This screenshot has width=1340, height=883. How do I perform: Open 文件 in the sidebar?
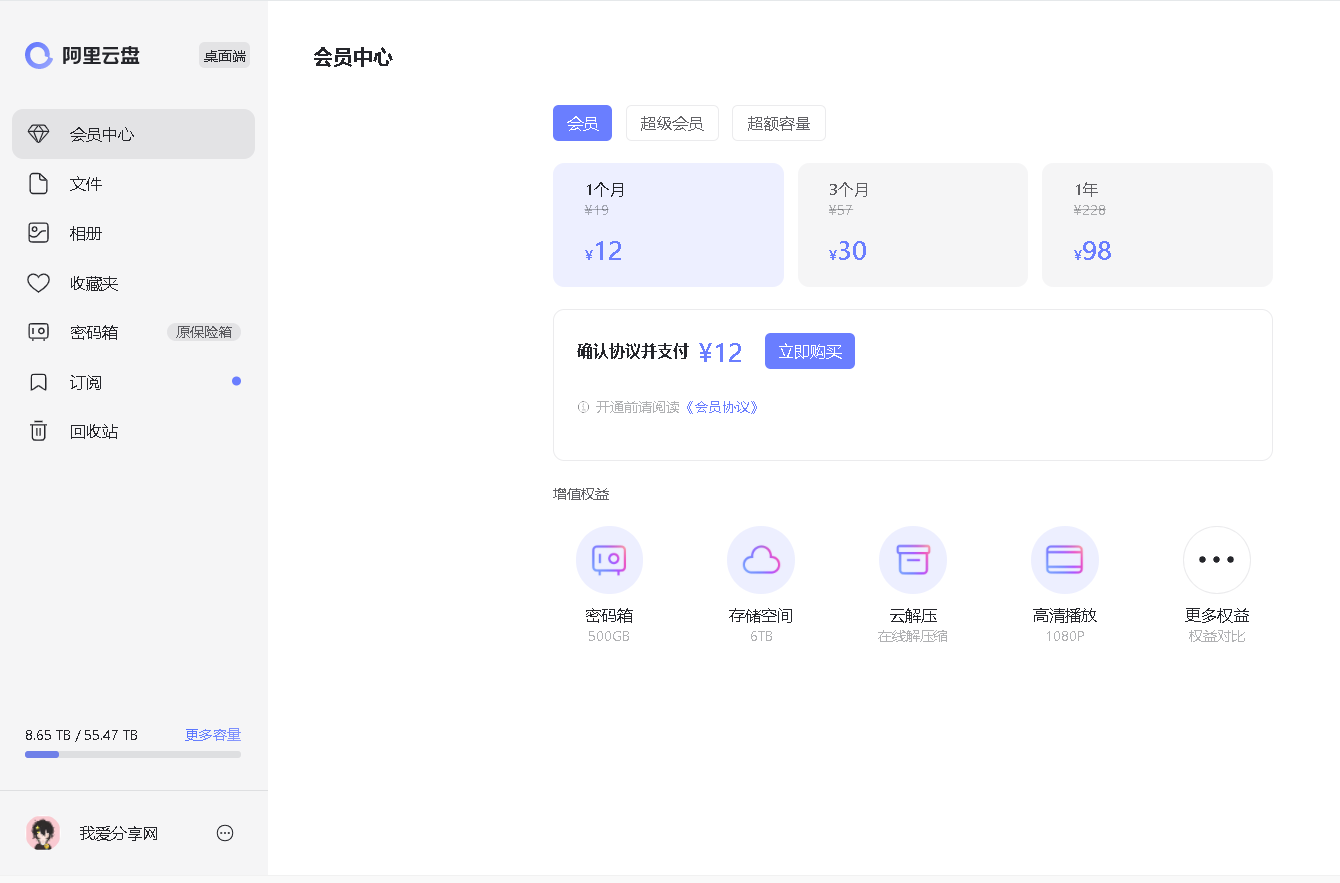point(133,184)
